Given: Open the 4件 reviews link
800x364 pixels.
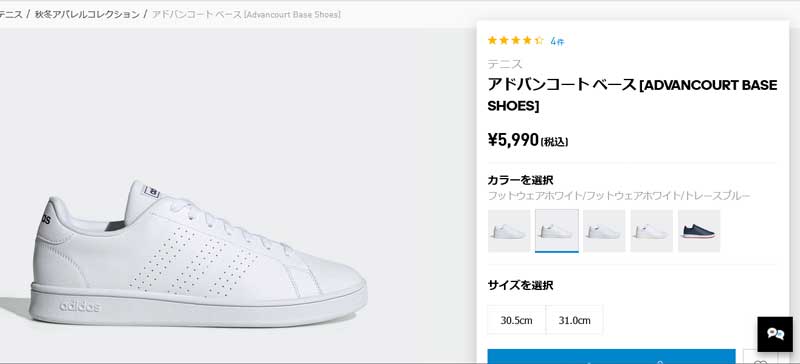Looking at the screenshot, I should 557,42.
